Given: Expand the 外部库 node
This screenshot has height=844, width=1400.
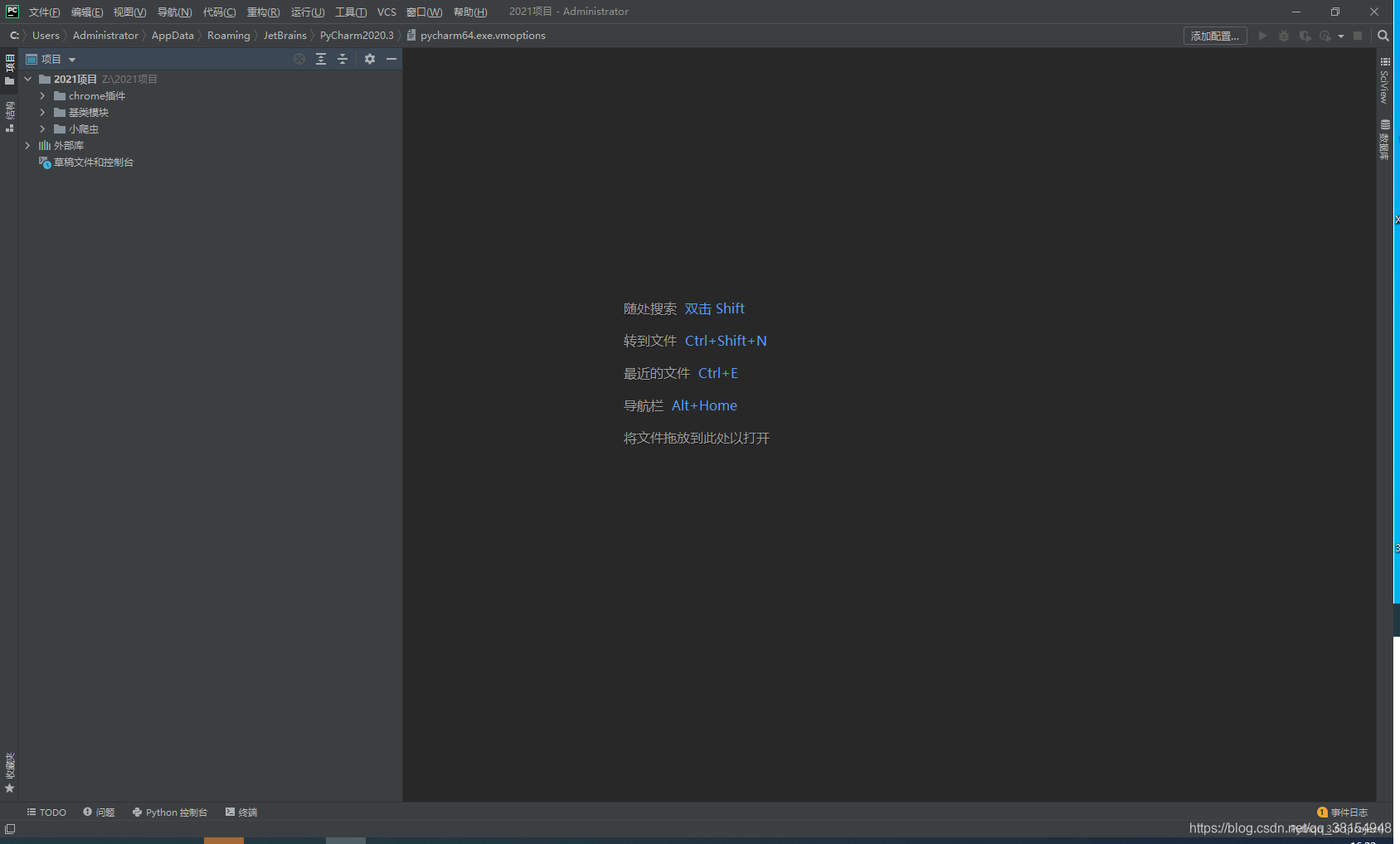Looking at the screenshot, I should [27, 145].
